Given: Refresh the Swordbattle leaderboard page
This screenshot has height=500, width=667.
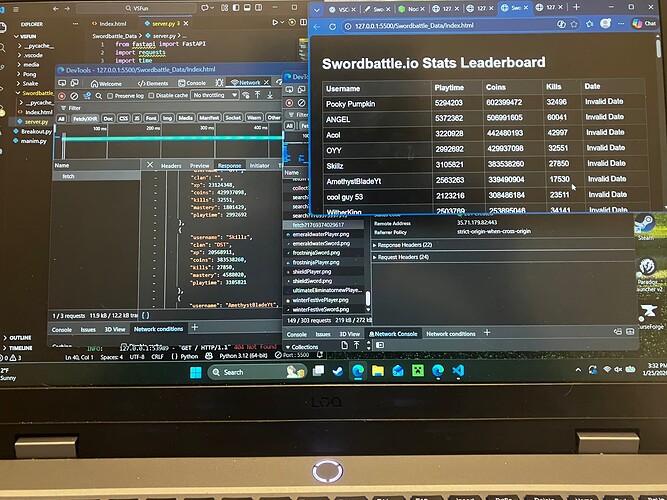Looking at the screenshot, I should [x=332, y=26].
